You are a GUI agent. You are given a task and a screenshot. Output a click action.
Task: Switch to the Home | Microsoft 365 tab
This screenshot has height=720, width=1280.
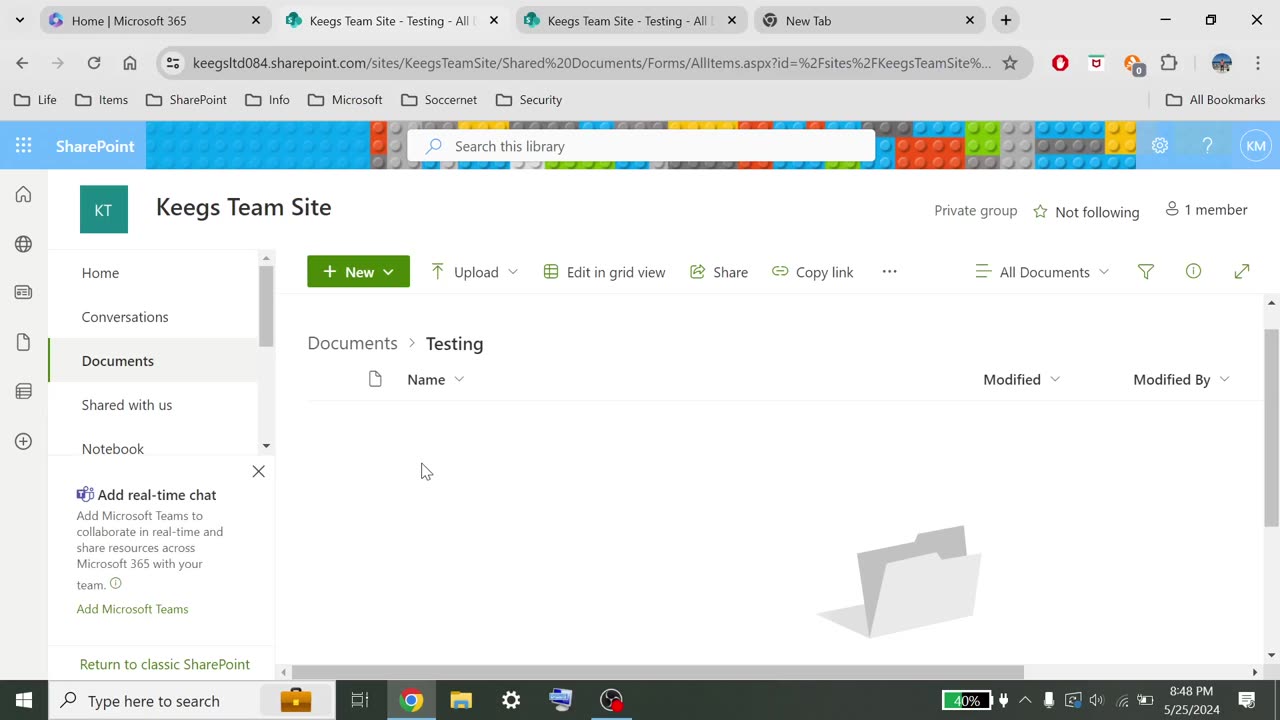tap(155, 20)
